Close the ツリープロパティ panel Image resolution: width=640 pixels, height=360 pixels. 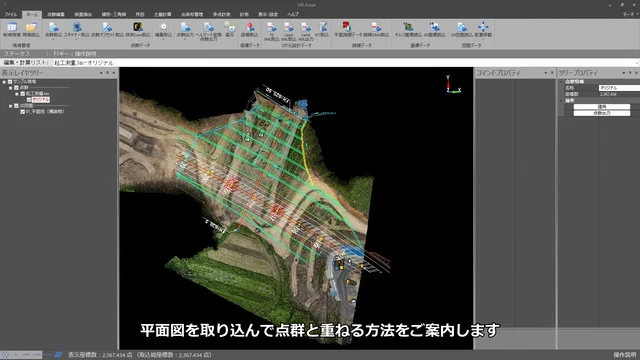pos(636,73)
